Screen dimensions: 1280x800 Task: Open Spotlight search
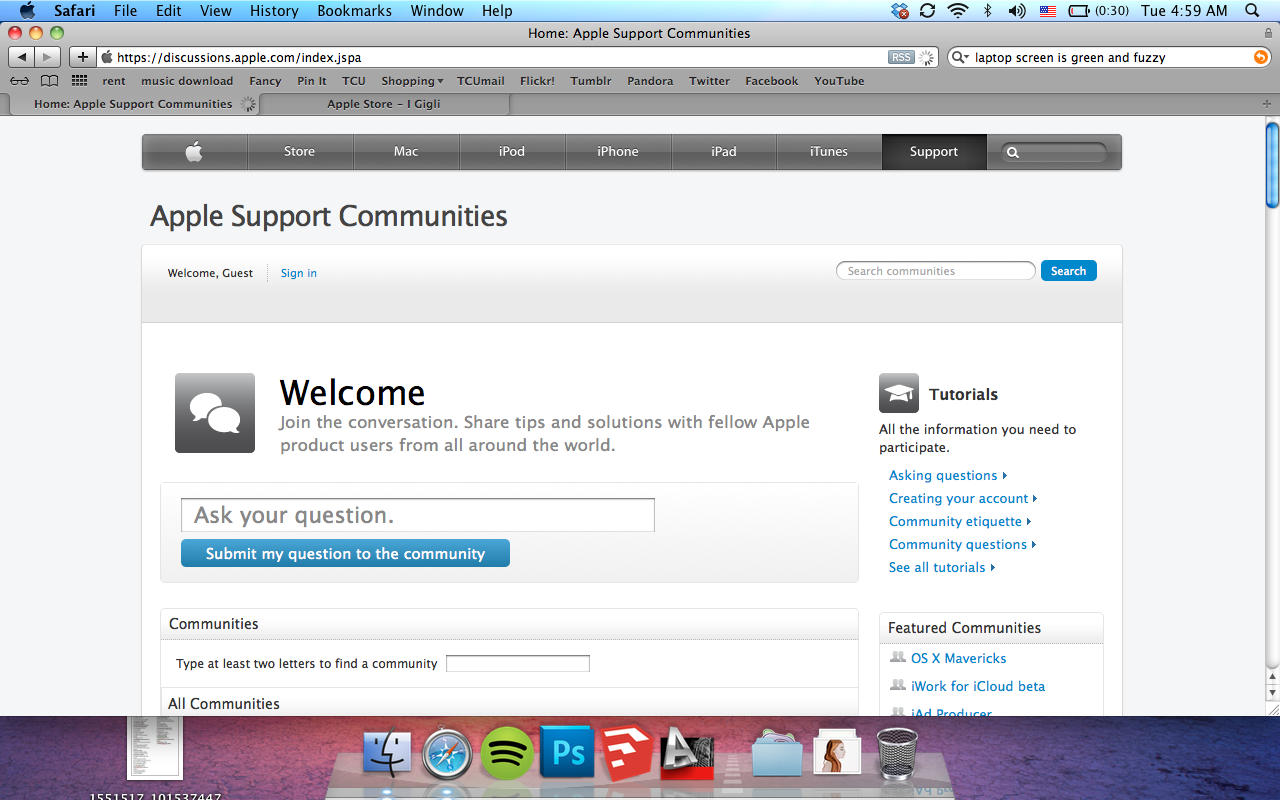[1251, 11]
